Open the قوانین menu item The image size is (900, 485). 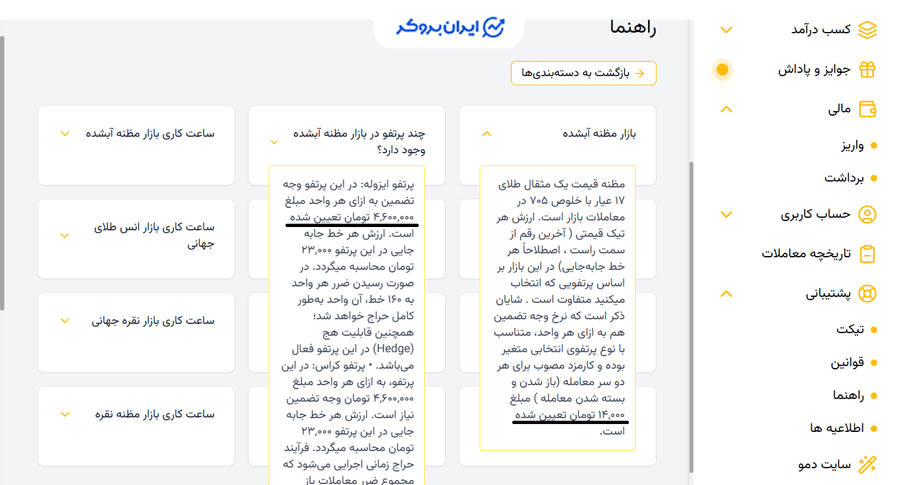tap(847, 363)
